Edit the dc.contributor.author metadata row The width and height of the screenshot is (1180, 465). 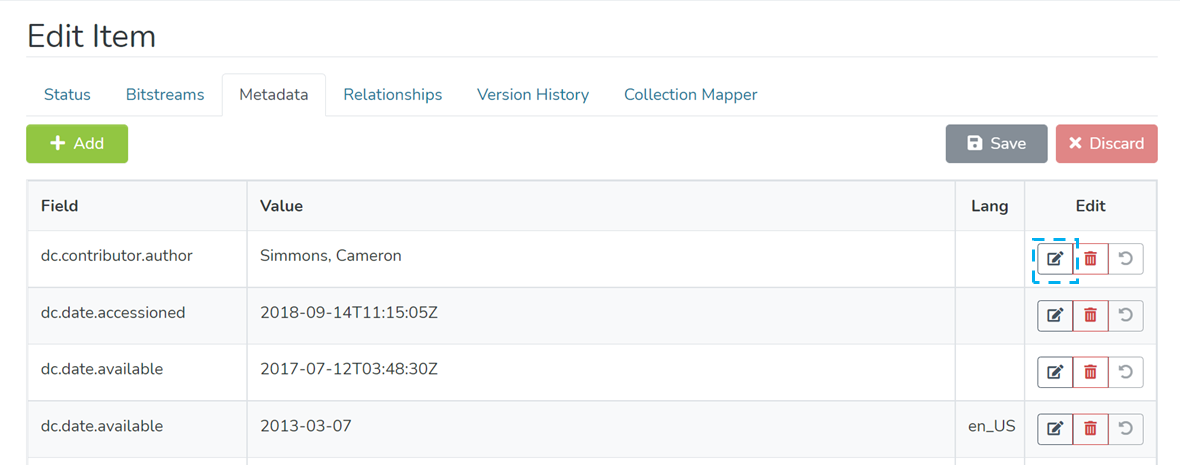click(x=1054, y=259)
